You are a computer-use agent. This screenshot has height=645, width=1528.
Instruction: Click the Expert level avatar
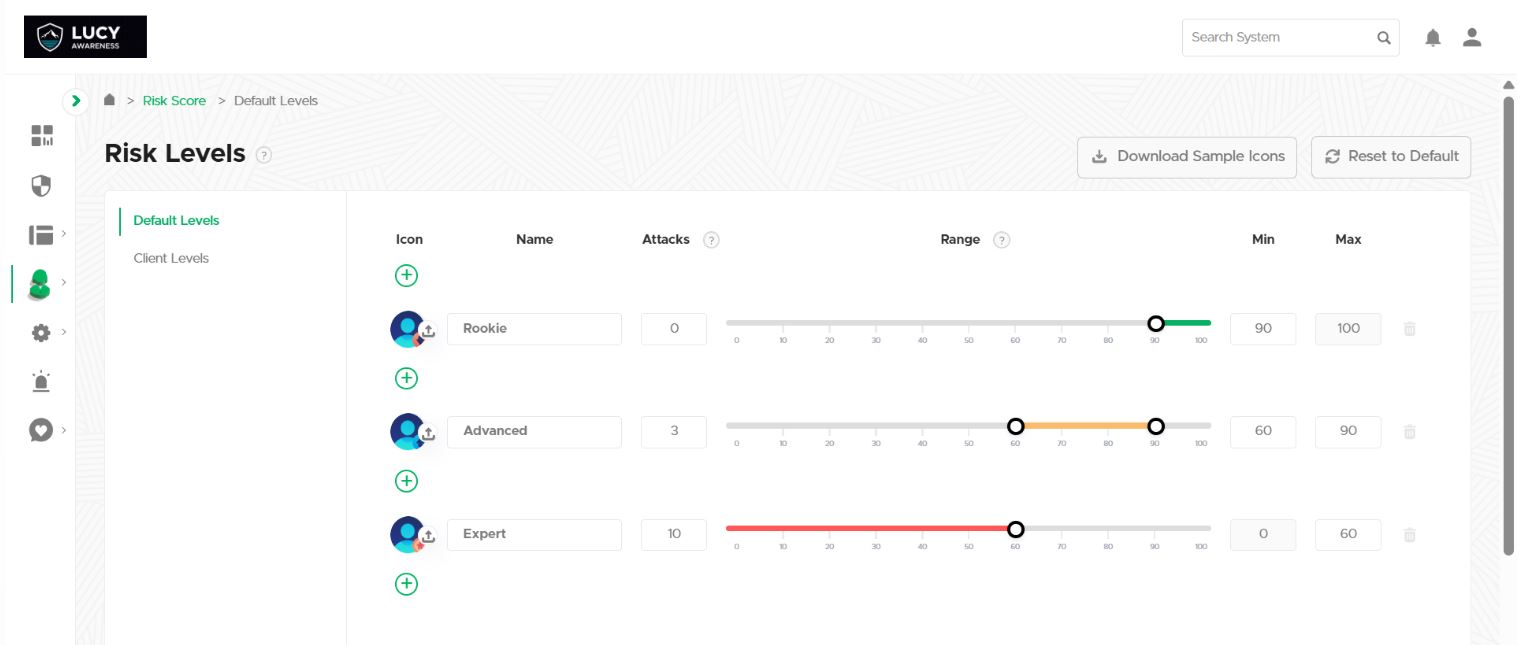(407, 534)
